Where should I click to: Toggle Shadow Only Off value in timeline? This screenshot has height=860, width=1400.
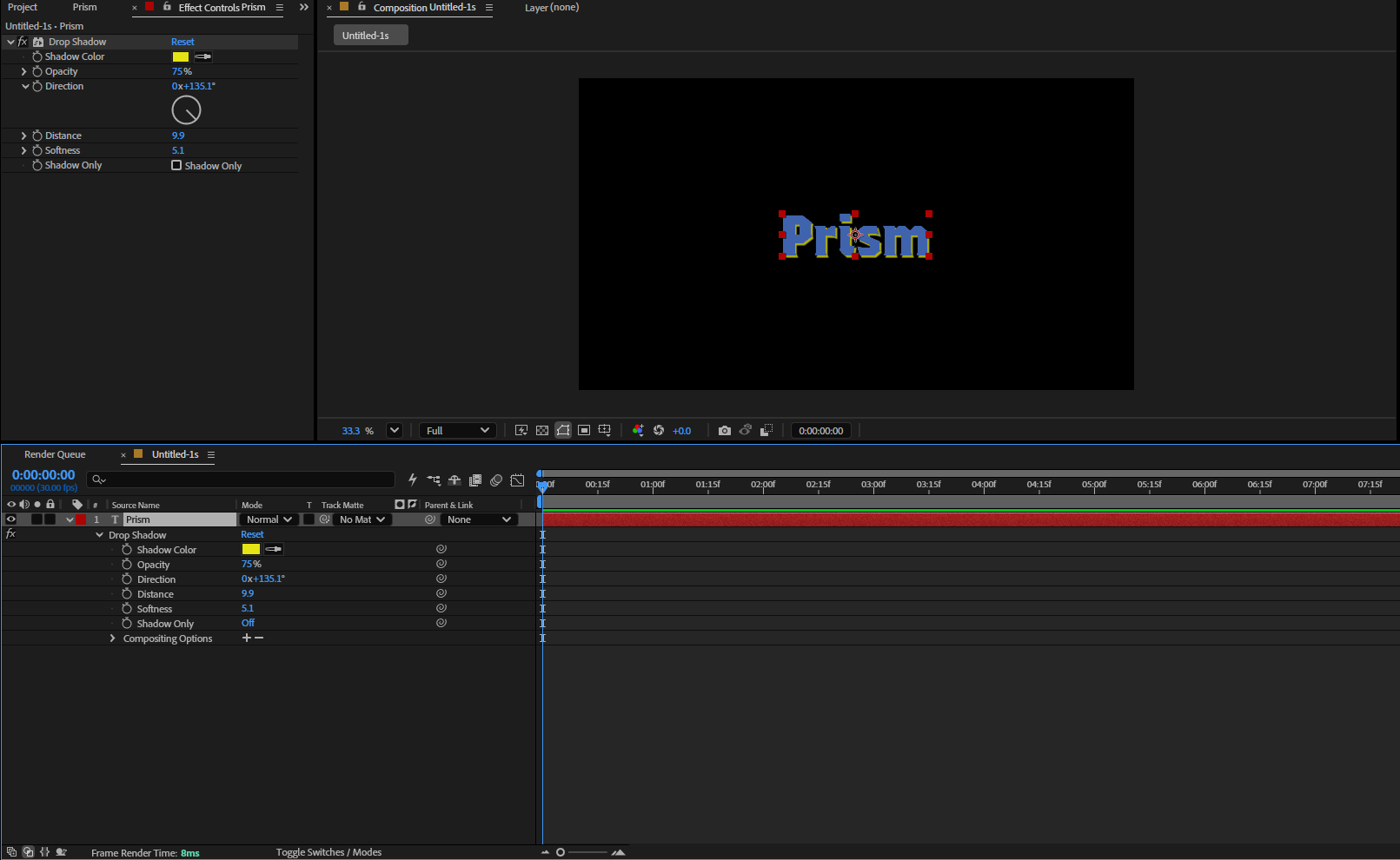(248, 623)
